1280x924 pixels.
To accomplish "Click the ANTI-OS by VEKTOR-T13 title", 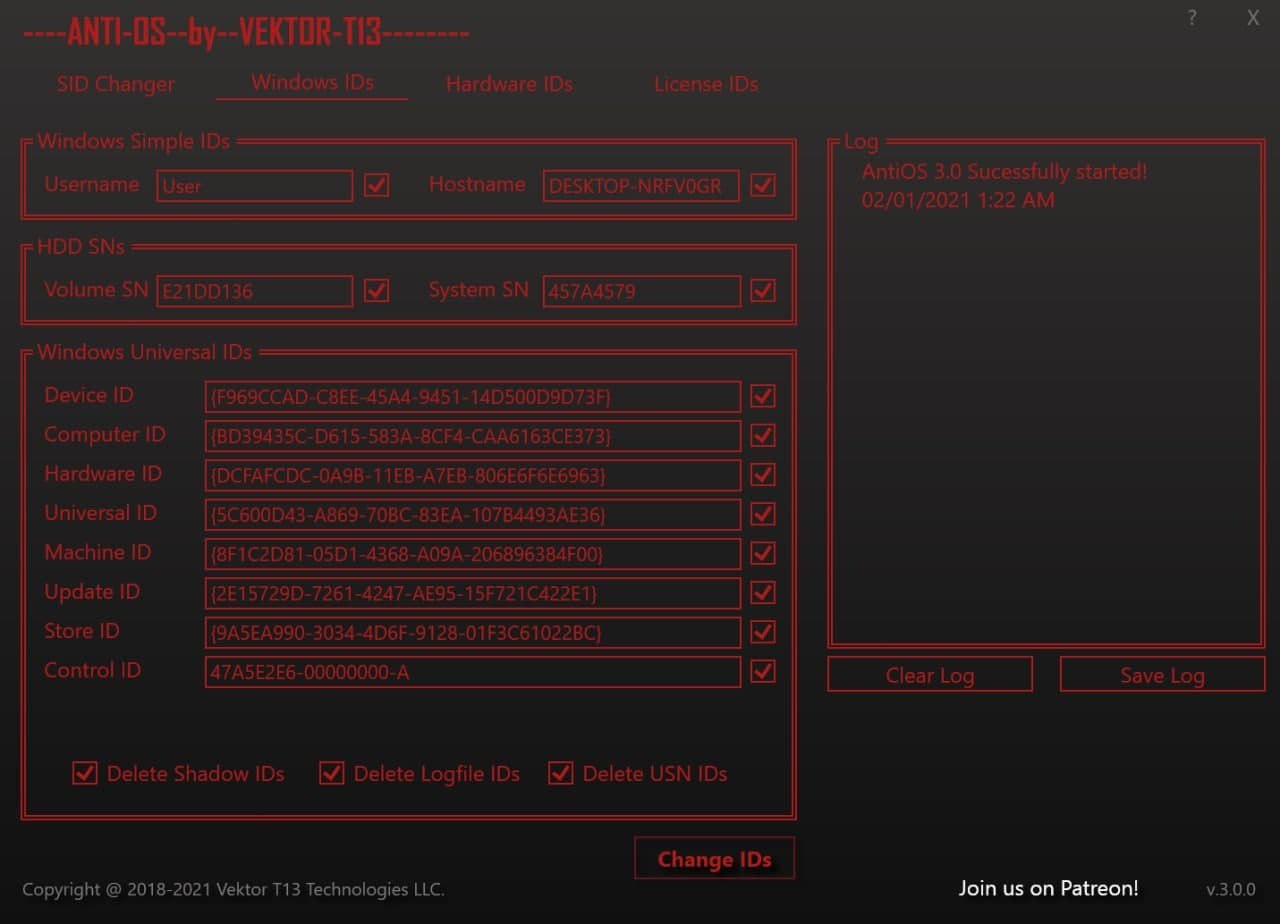I will [x=246, y=33].
